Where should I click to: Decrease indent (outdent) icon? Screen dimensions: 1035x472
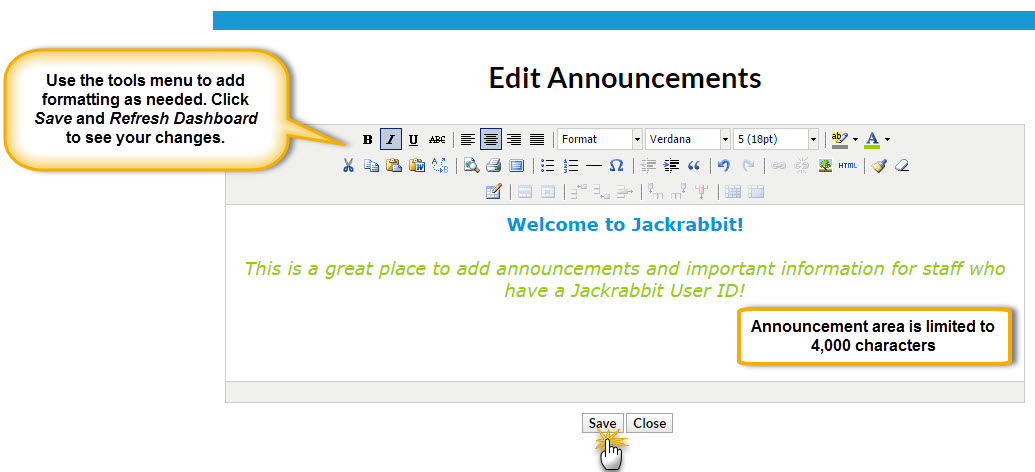click(648, 166)
